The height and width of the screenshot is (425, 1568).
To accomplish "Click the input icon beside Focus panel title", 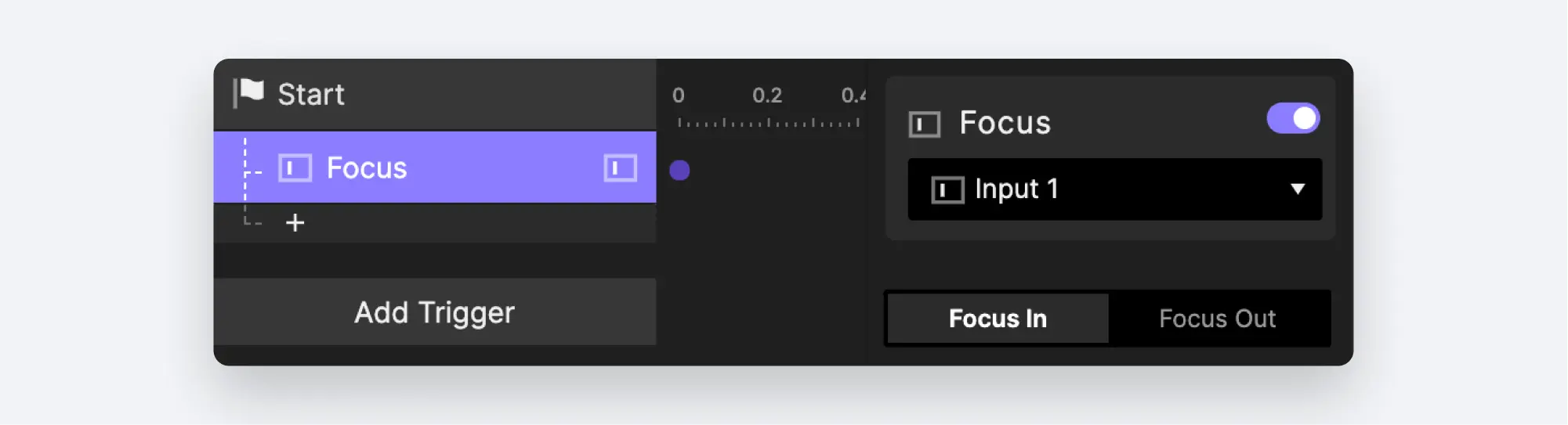I will tap(924, 124).
